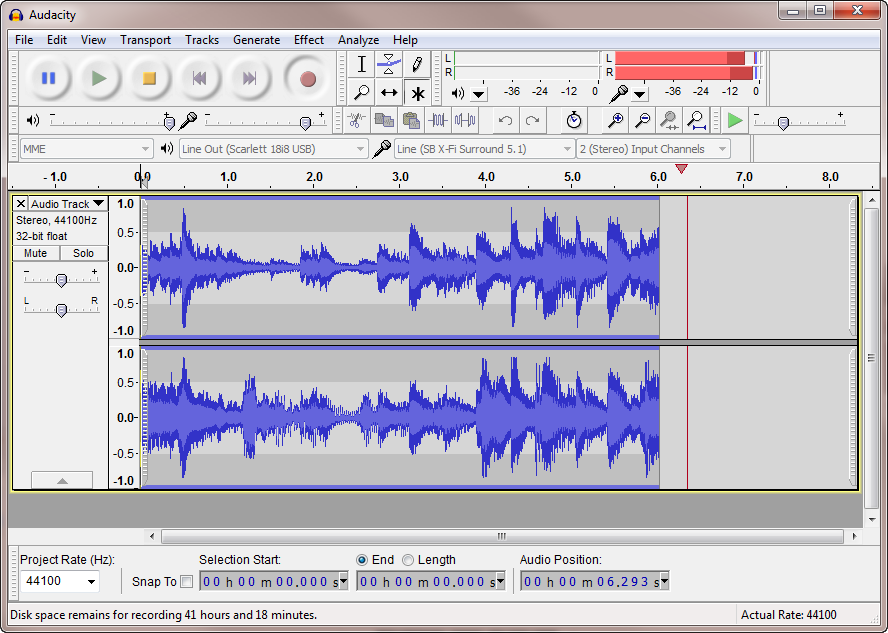Click the Fit Selection zoom icon

(669, 120)
